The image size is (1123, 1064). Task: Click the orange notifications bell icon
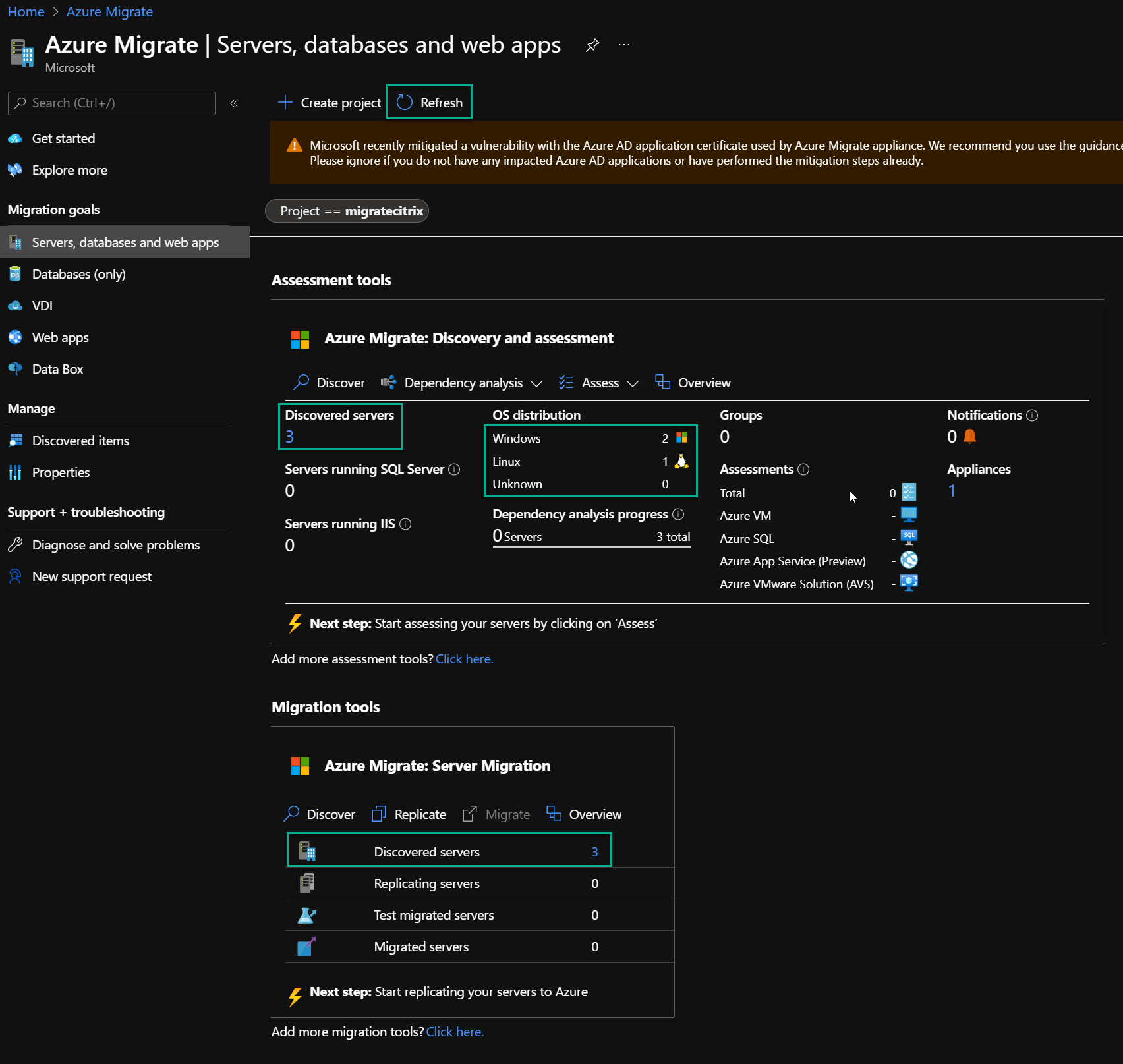969,436
